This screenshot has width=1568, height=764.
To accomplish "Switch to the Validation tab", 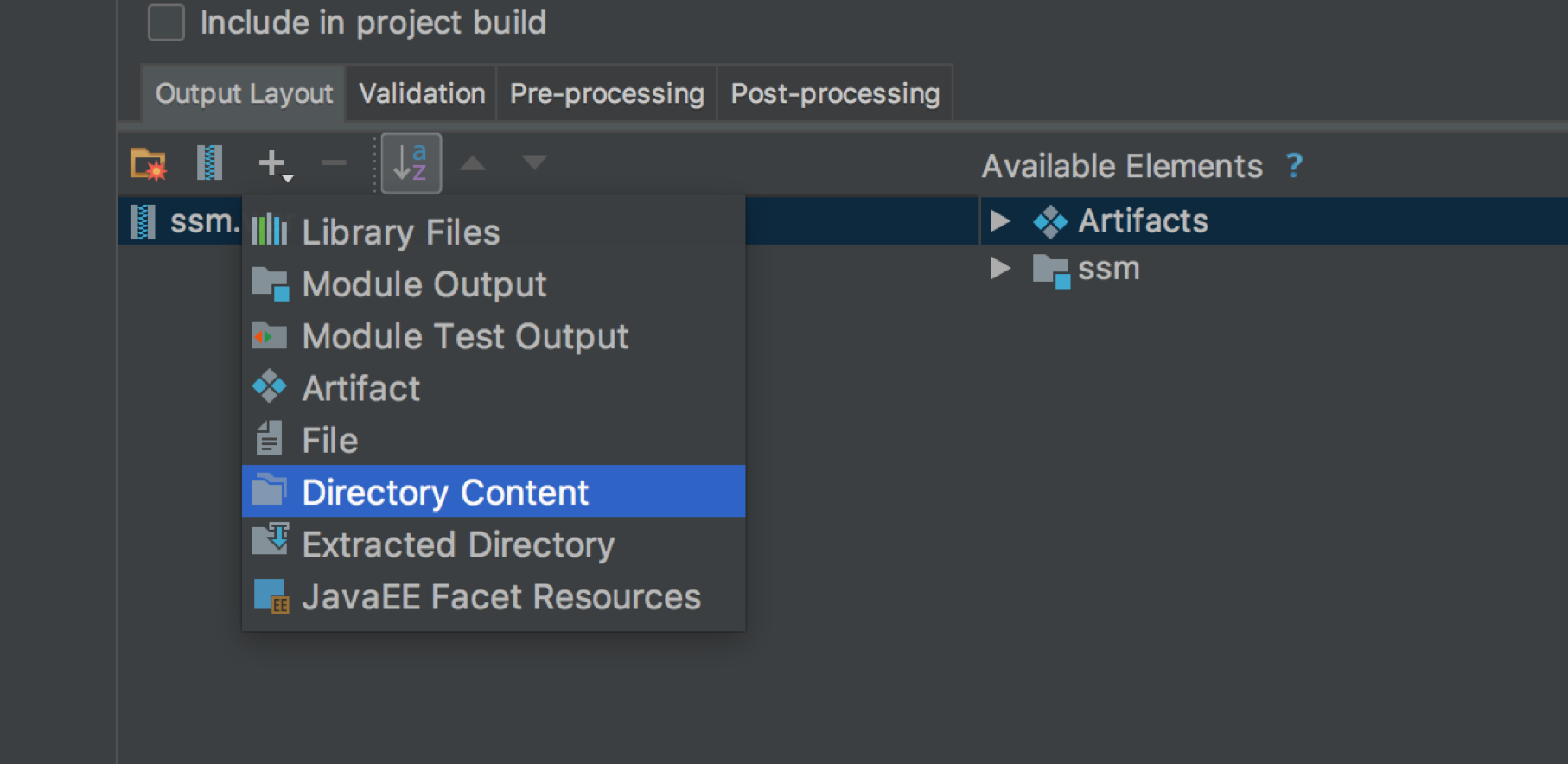I will [x=422, y=93].
